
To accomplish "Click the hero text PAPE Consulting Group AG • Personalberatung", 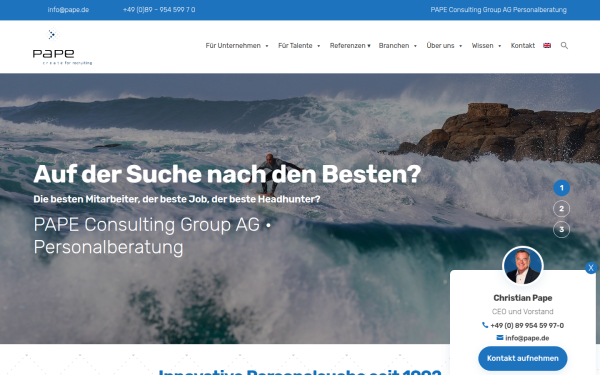I will [x=152, y=236].
